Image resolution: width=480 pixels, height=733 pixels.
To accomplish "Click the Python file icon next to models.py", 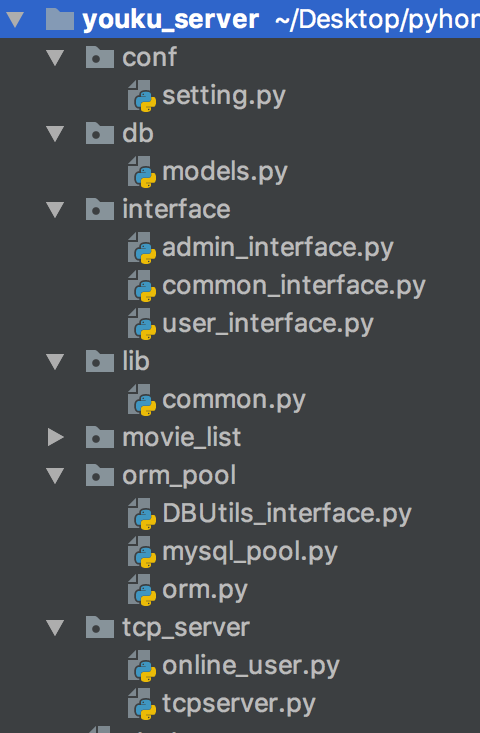I will pyautogui.click(x=142, y=172).
